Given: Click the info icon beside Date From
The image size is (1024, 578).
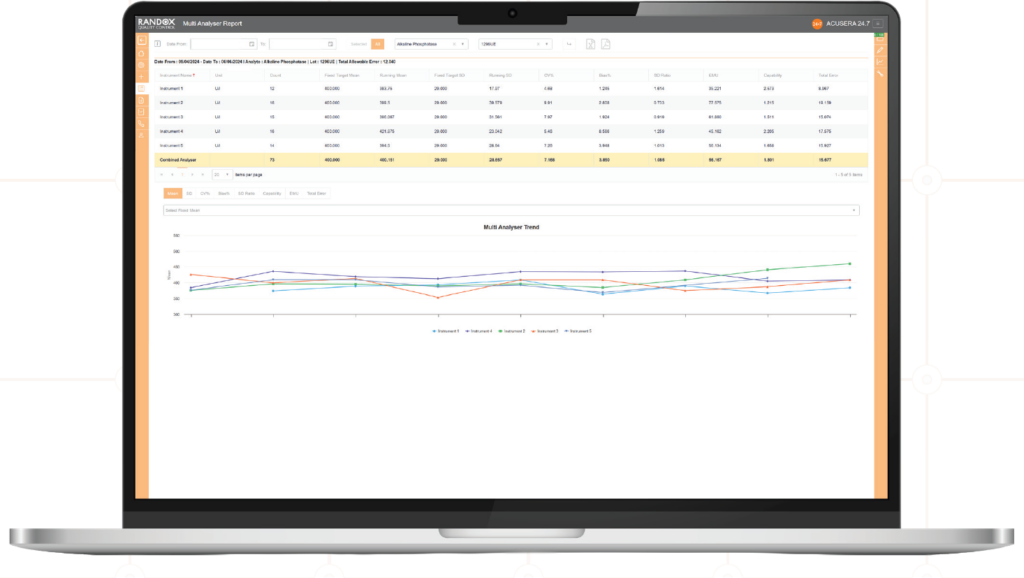Looking at the screenshot, I should pyautogui.click(x=157, y=44).
